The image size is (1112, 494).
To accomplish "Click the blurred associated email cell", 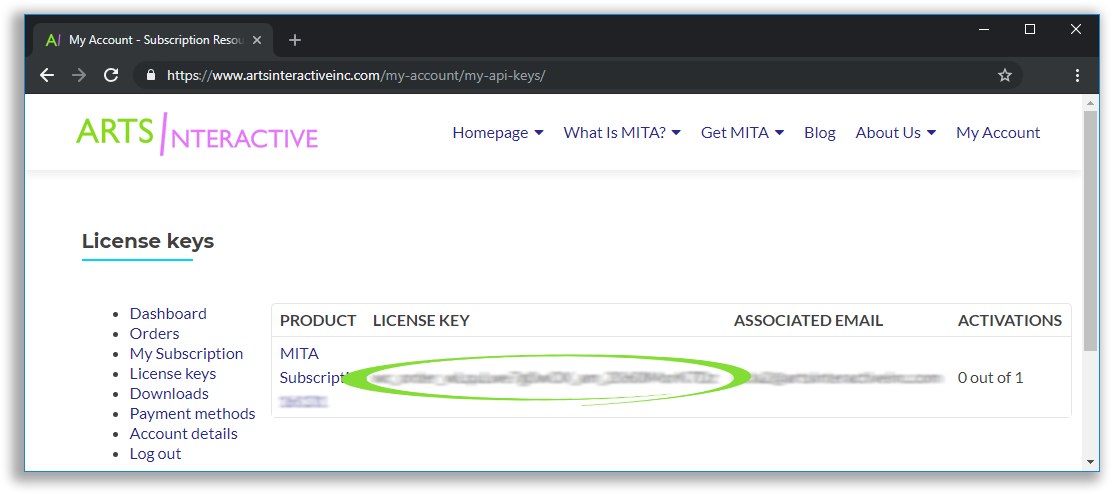I will coord(846,378).
